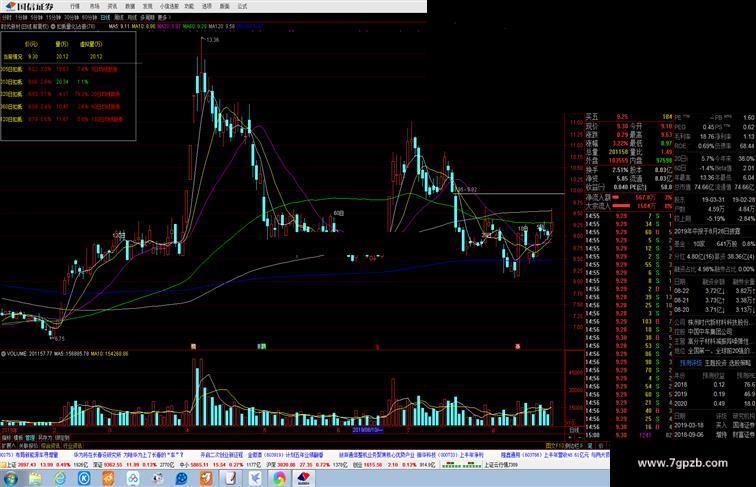The image size is (756, 487).
Task: Open the Windows Start button
Action: (x=11, y=478)
